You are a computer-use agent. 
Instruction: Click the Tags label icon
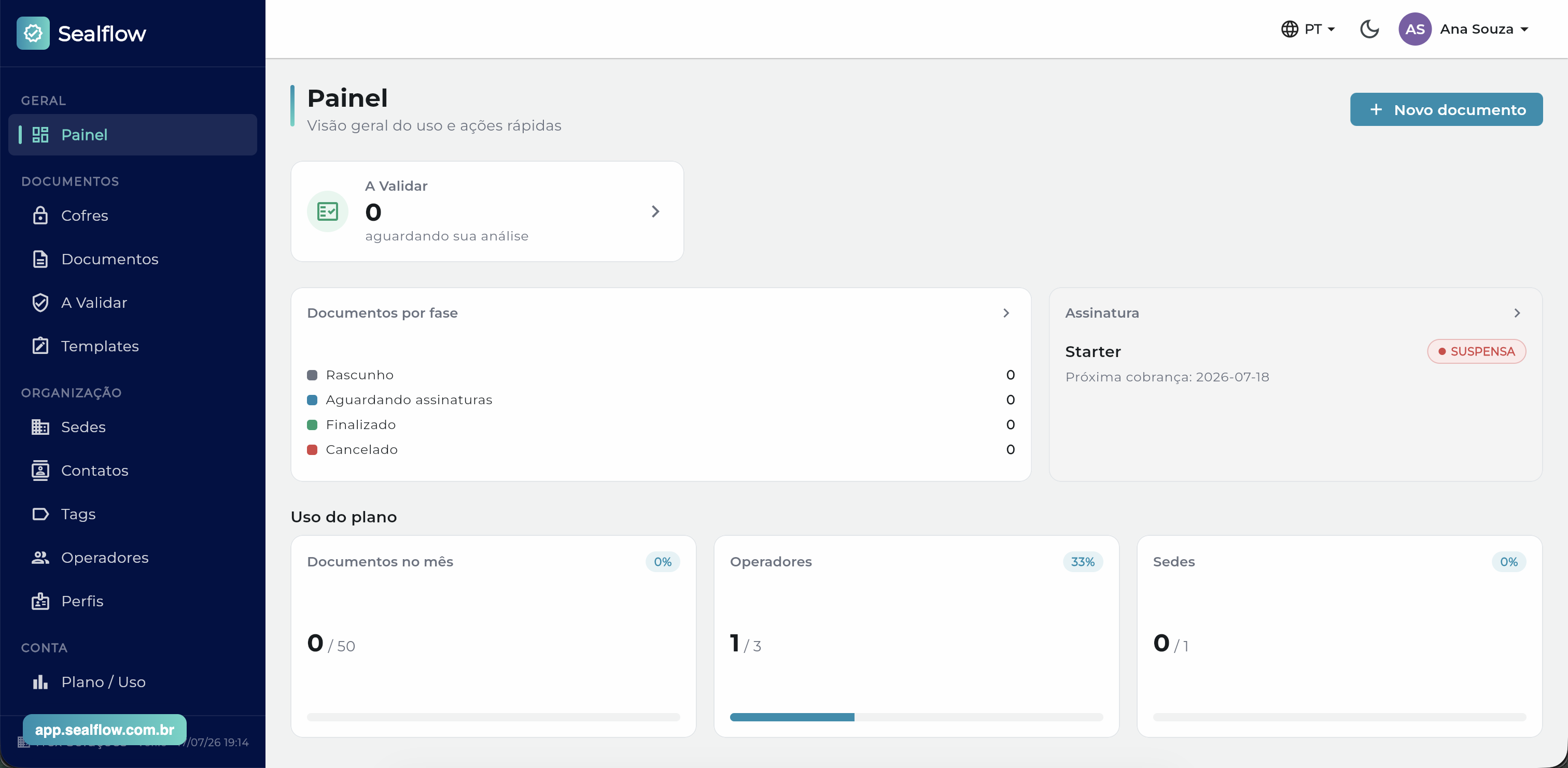pos(40,514)
